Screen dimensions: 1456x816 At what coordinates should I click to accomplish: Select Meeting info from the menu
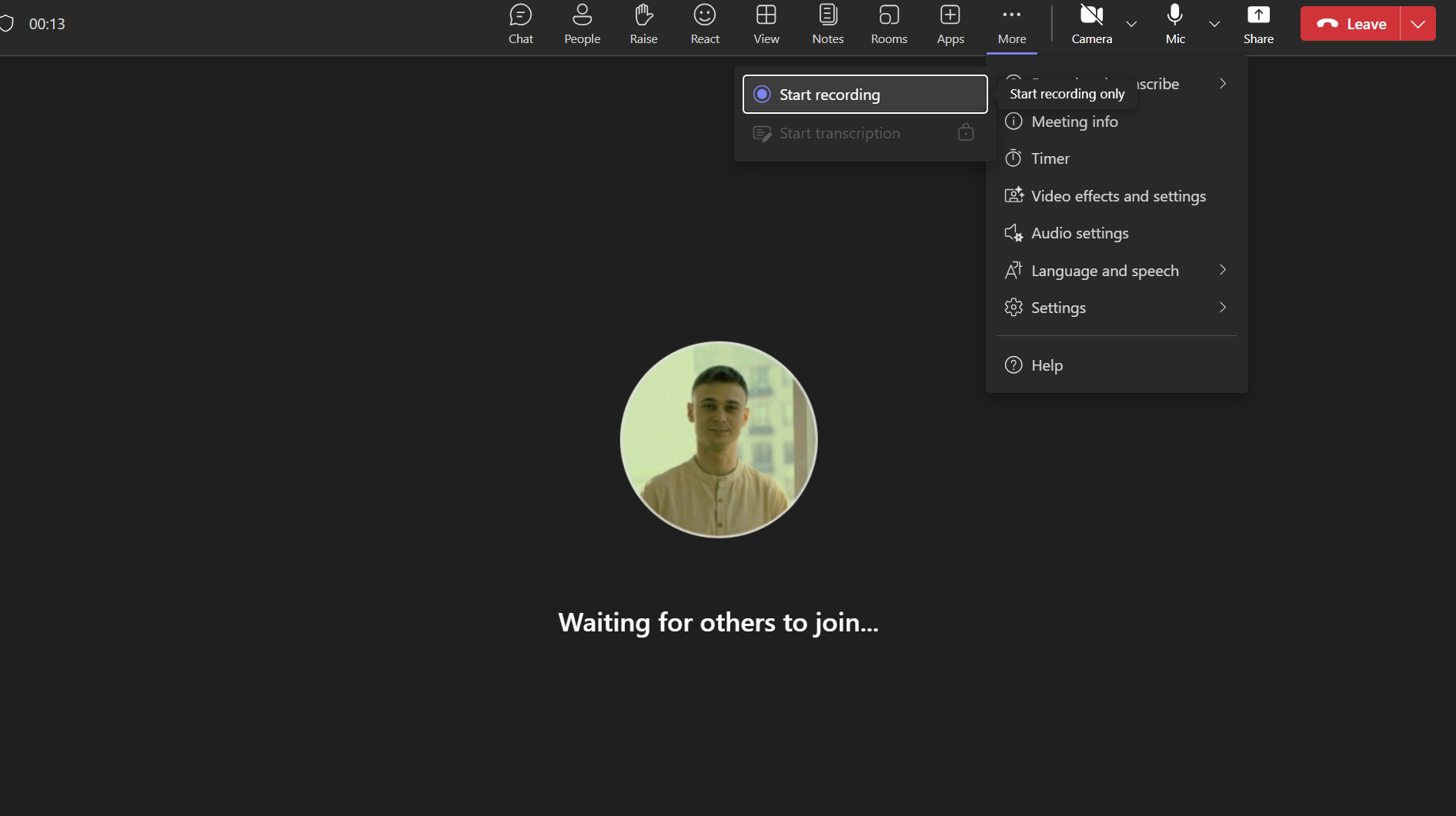(1074, 122)
